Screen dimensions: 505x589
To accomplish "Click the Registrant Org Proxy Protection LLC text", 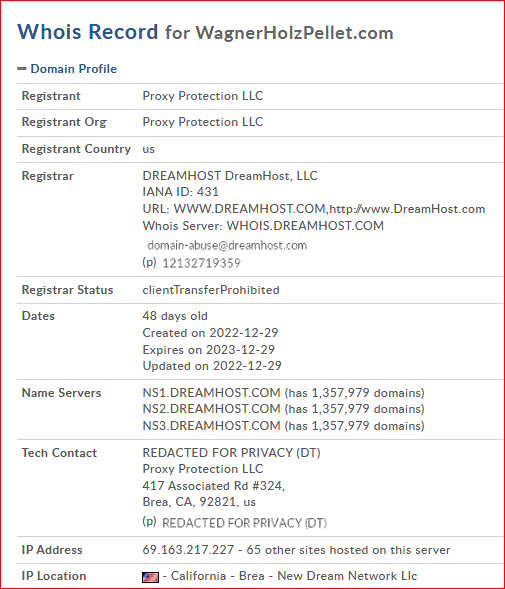I will [x=203, y=122].
